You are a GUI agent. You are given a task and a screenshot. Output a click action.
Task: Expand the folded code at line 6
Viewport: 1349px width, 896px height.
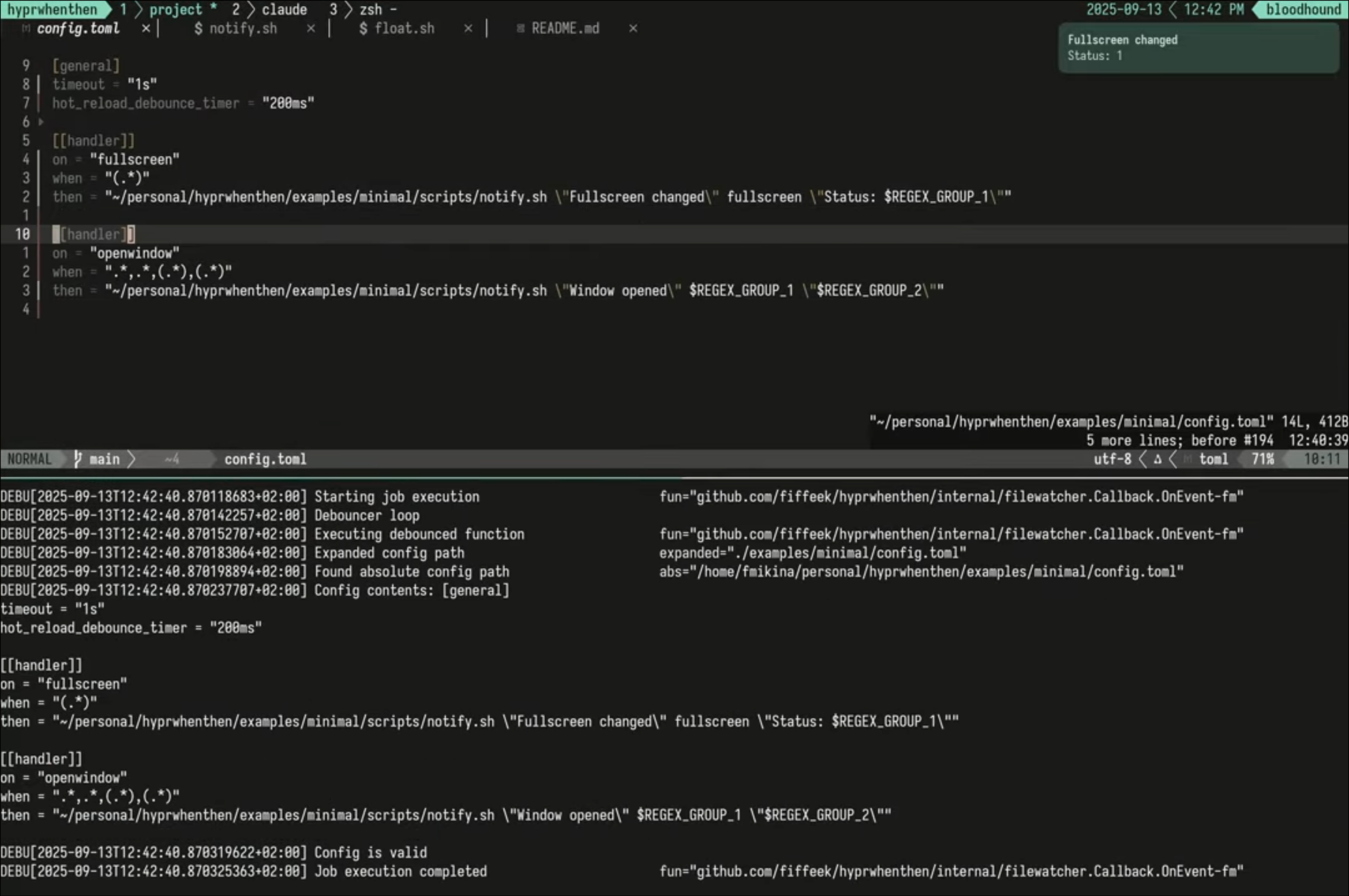pos(41,122)
